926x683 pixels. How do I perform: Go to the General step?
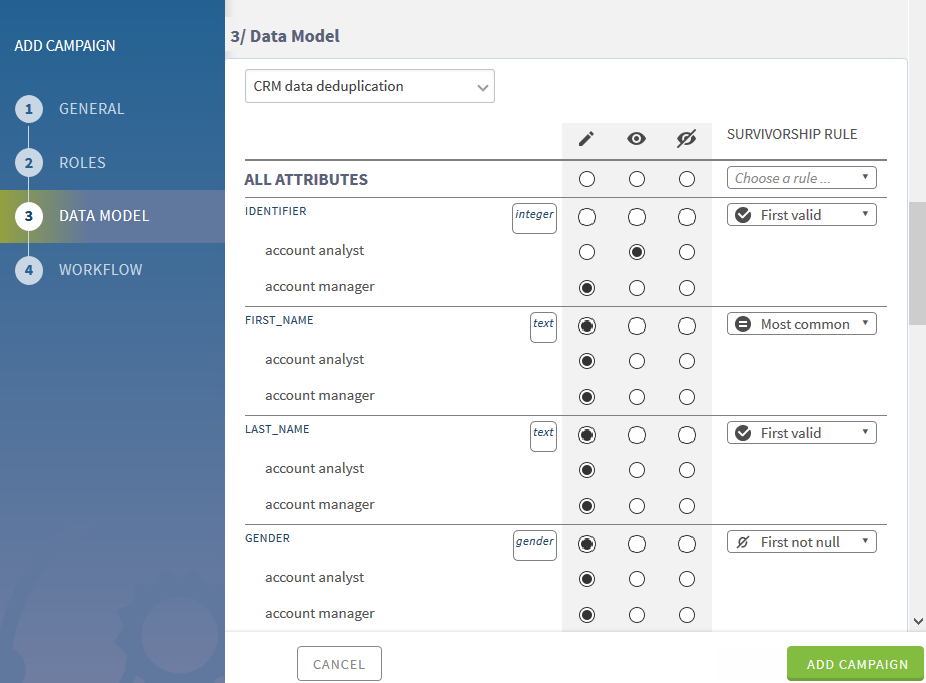(91, 109)
